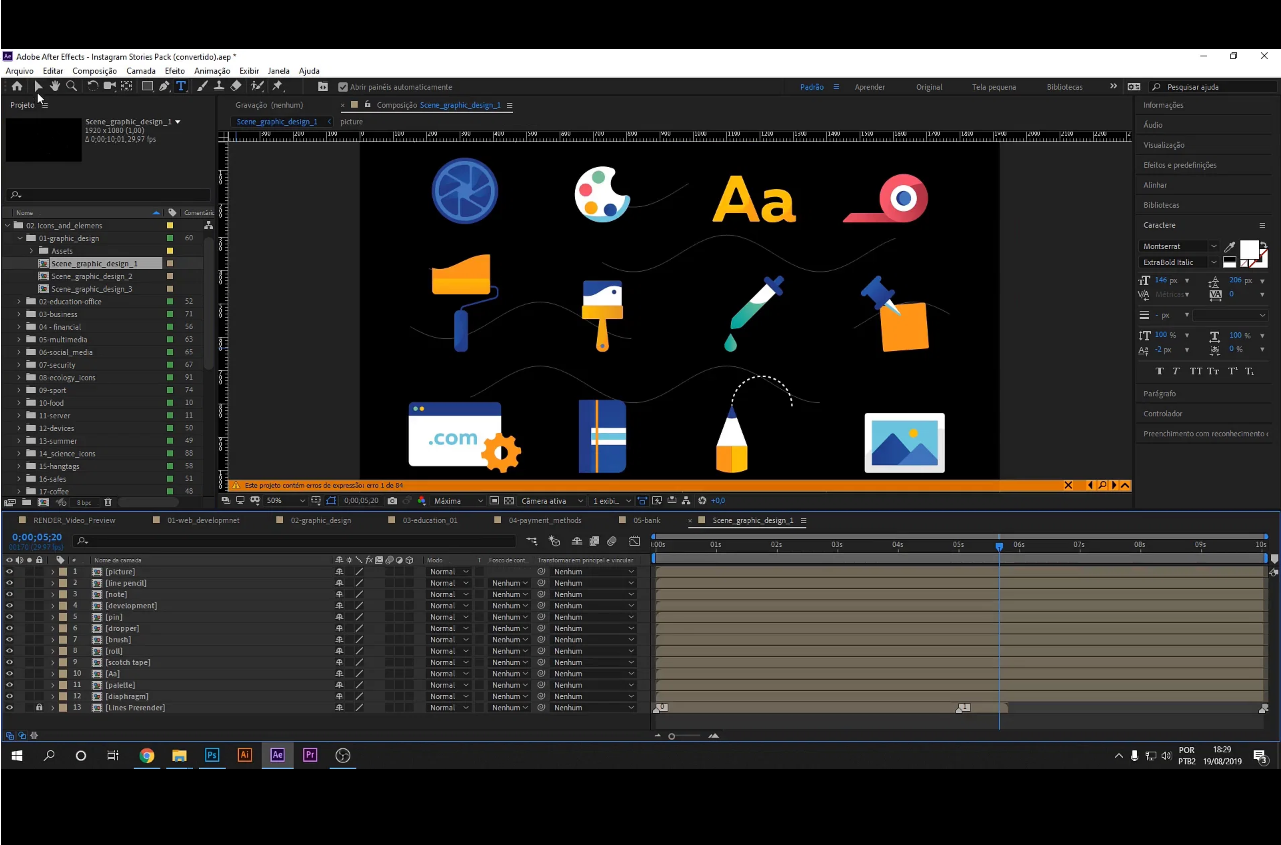Open Chrome from the Windows taskbar
Image resolution: width=1281 pixels, height=845 pixels.
tap(147, 755)
